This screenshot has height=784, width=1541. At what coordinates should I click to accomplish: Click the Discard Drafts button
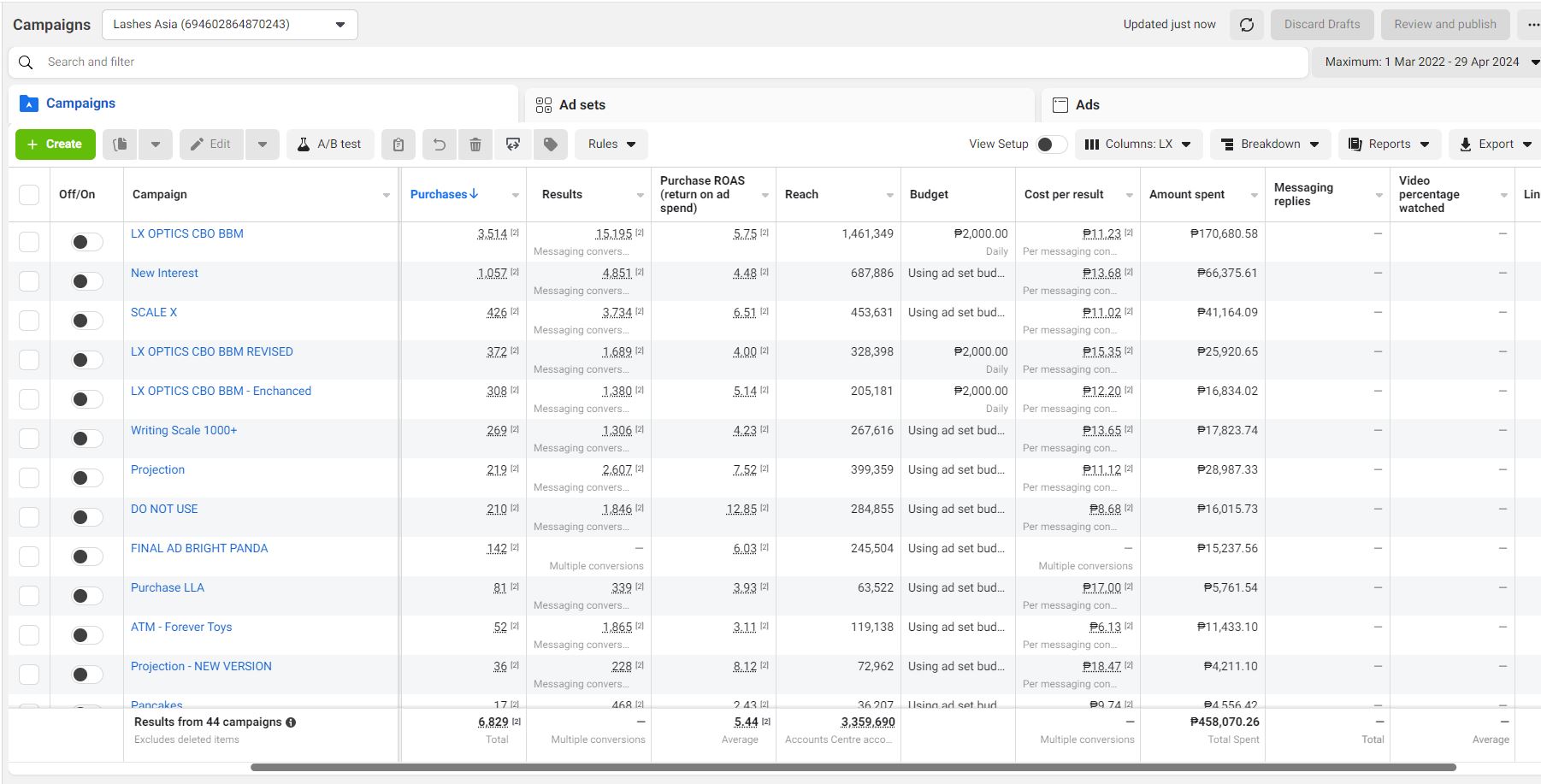(x=1322, y=25)
